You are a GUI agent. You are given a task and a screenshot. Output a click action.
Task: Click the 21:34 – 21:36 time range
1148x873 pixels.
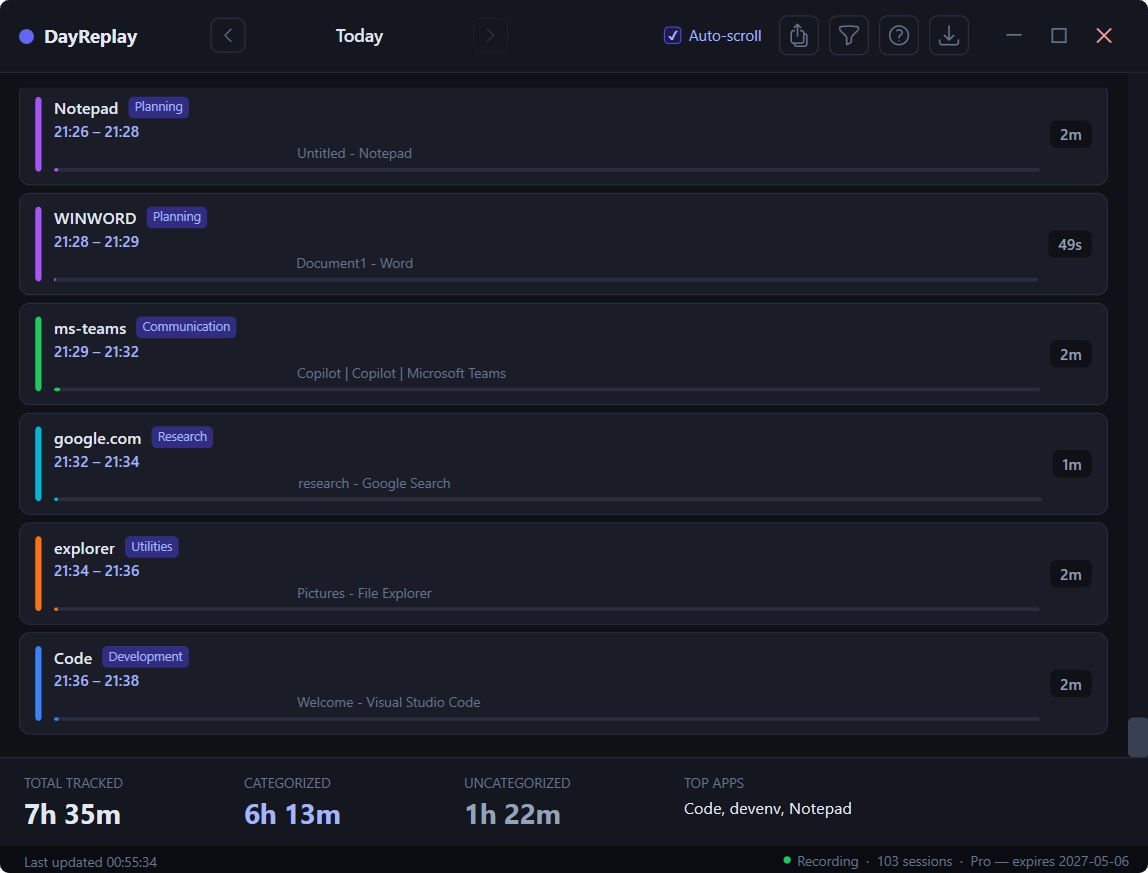[96, 571]
